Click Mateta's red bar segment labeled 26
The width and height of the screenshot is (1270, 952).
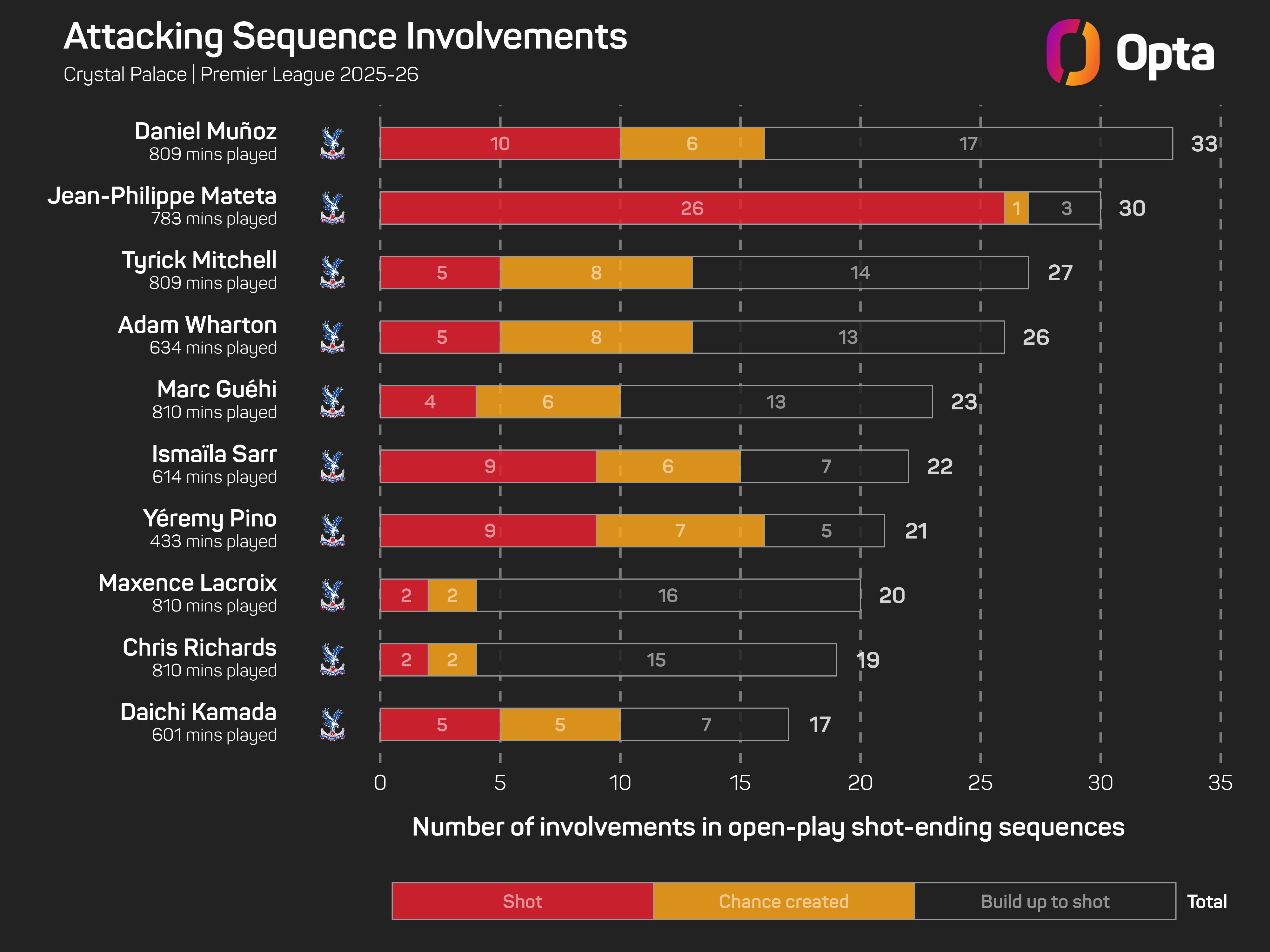click(x=691, y=208)
